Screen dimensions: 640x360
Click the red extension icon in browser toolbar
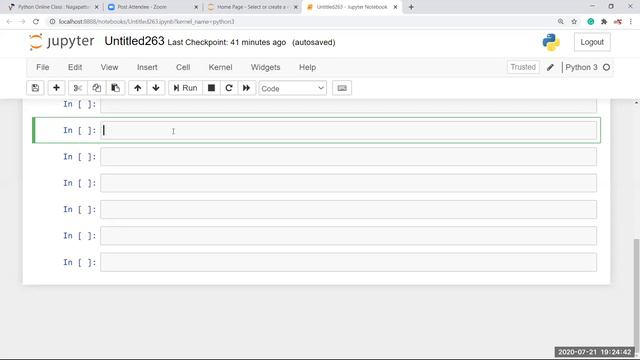(x=618, y=22)
